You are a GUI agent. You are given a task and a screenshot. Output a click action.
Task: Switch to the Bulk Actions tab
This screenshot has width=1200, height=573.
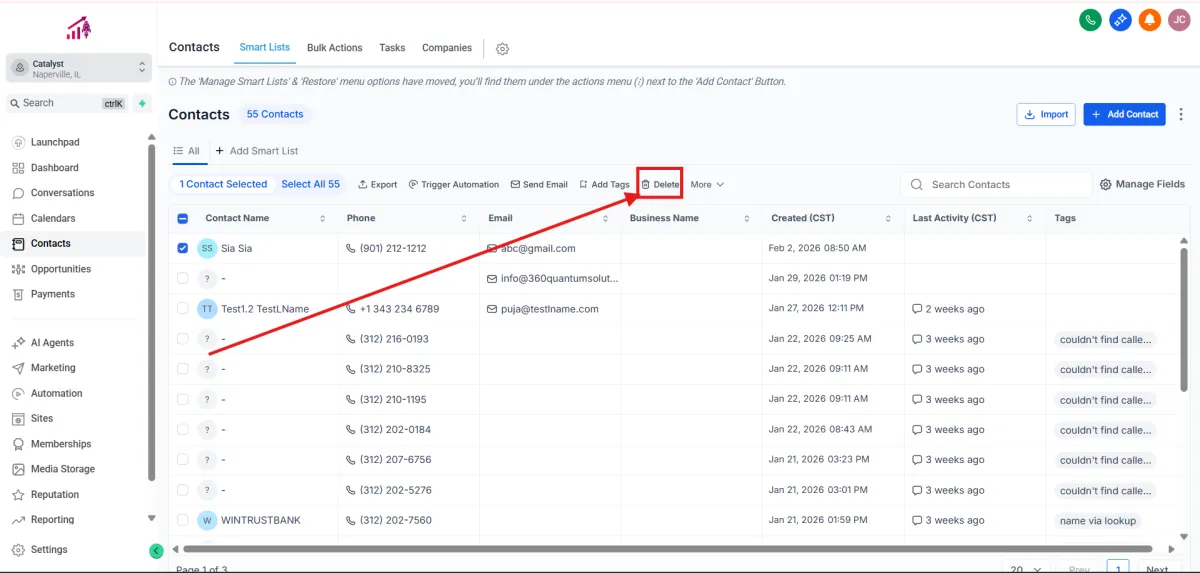point(335,47)
